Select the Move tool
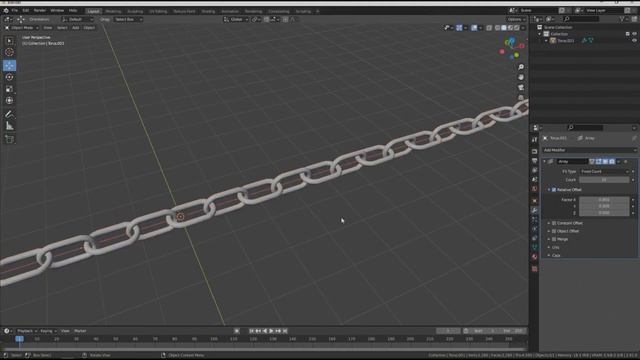 point(9,65)
